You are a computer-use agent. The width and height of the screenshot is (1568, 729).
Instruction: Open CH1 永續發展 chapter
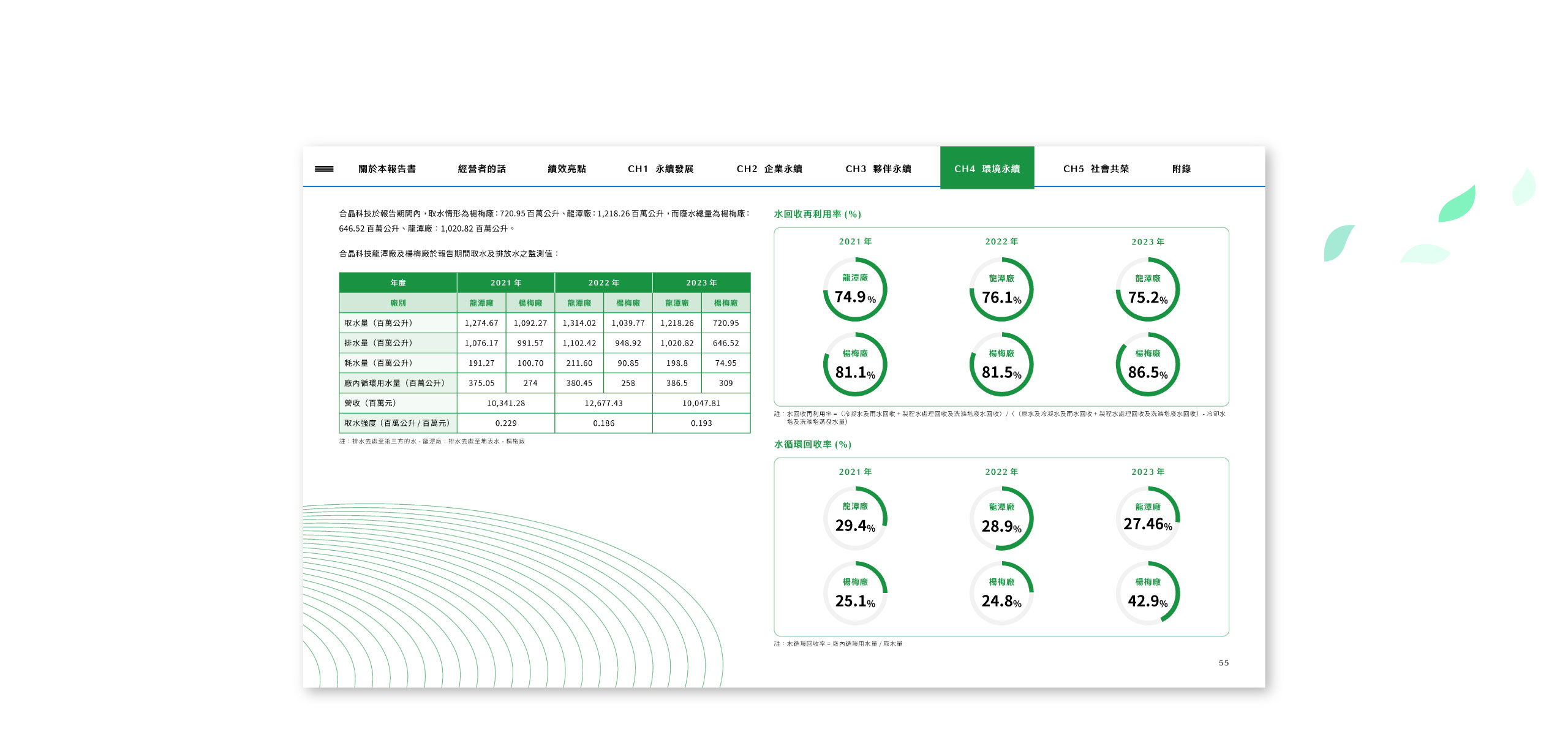[660, 169]
